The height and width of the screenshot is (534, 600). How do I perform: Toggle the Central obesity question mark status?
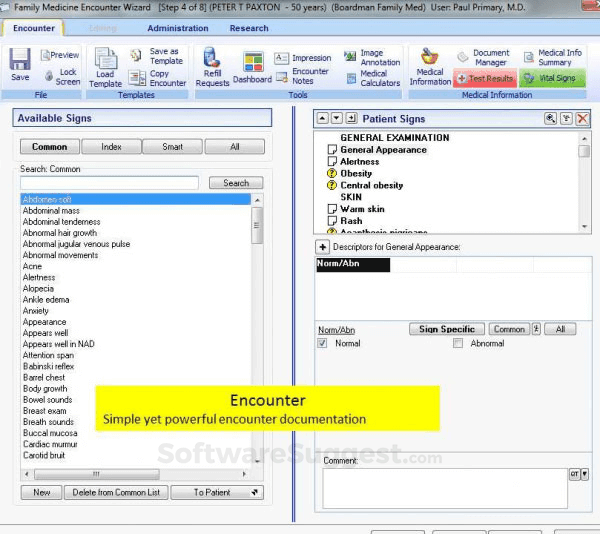[331, 185]
